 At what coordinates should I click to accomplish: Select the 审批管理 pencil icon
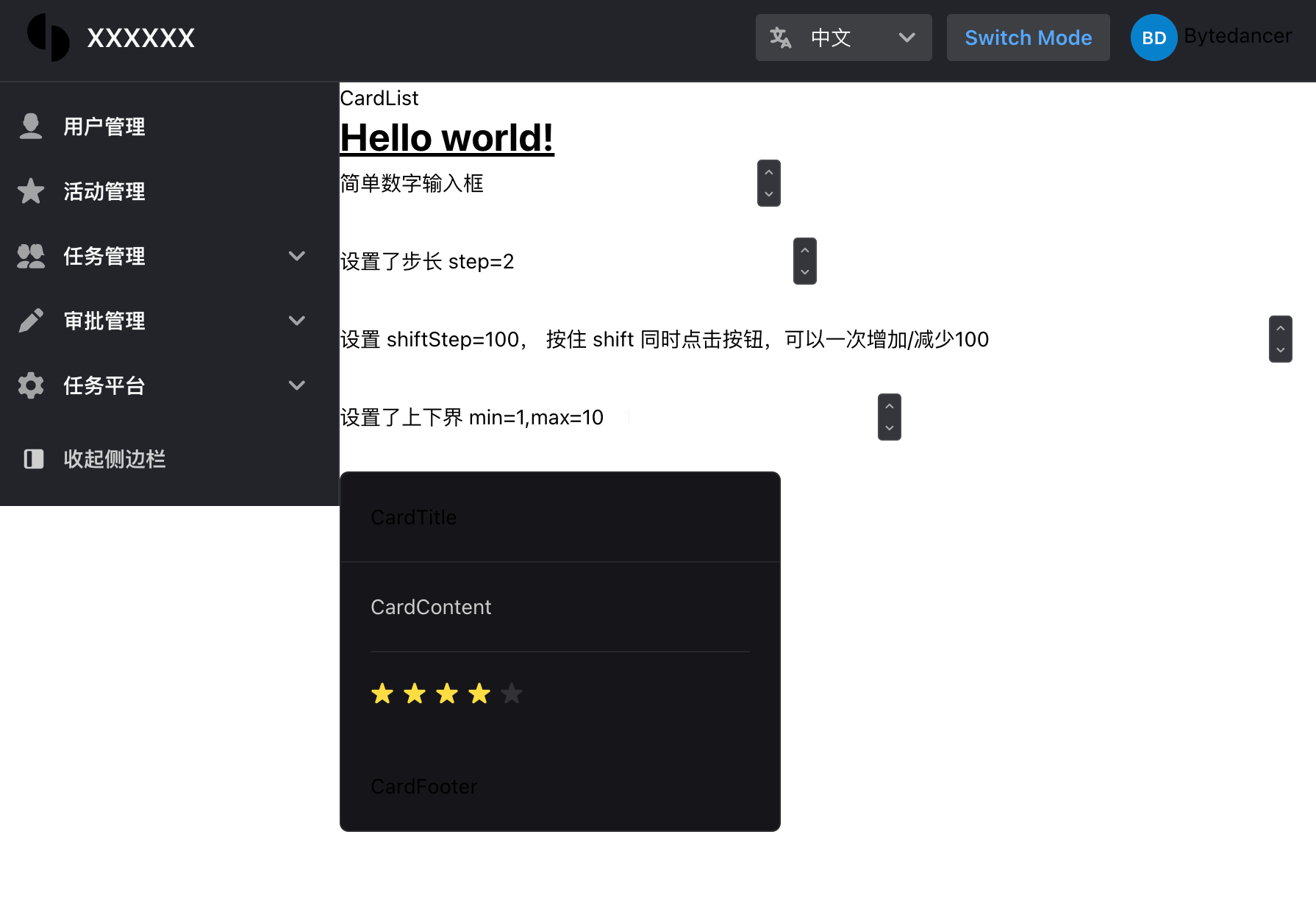(30, 320)
